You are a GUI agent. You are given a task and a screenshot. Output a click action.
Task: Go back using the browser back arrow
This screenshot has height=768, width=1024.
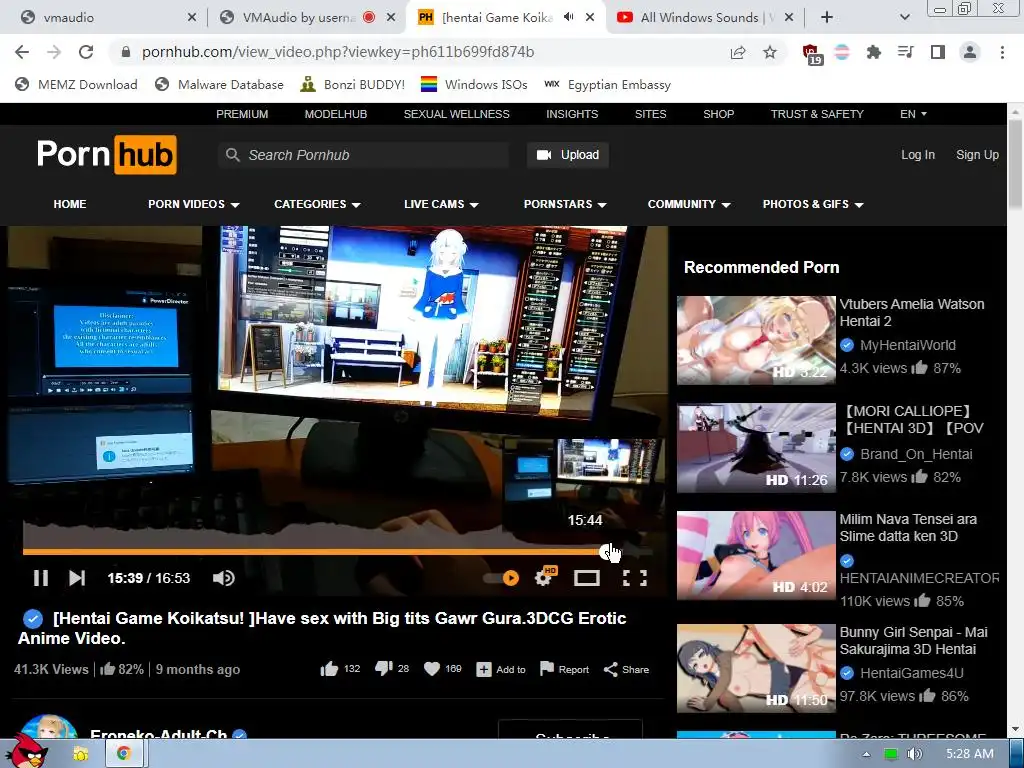pos(22,52)
